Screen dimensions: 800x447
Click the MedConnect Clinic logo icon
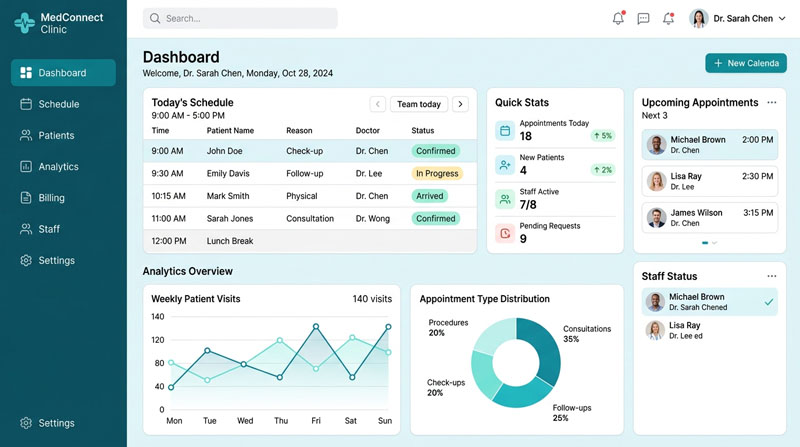(24, 23)
